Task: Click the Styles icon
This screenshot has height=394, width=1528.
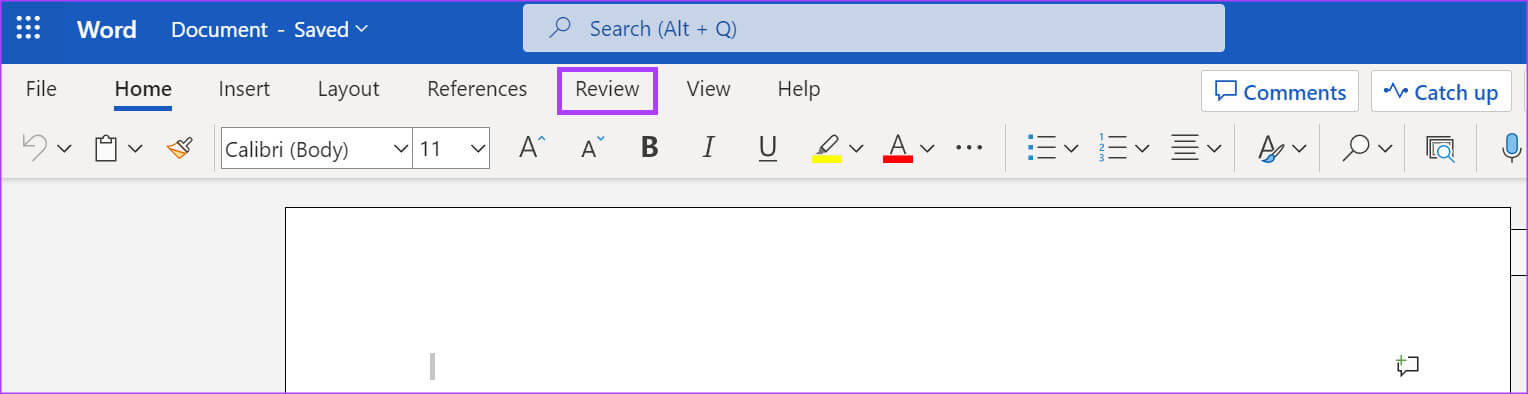Action: coord(1271,149)
